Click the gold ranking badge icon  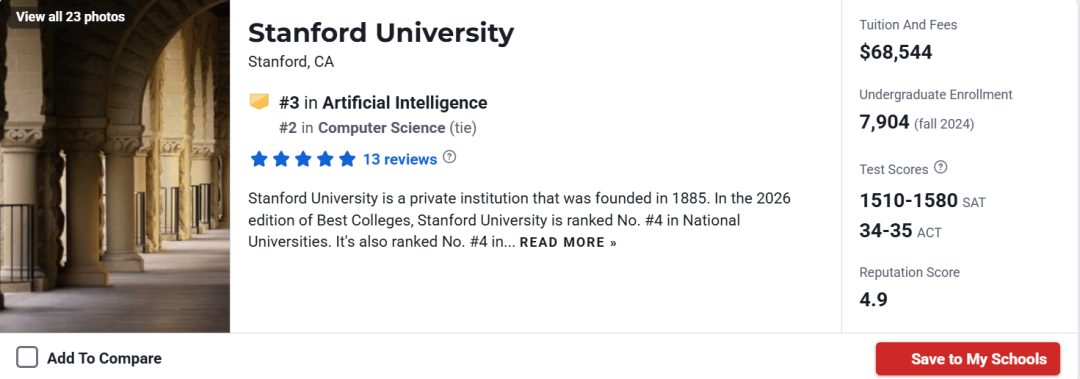pyautogui.click(x=258, y=103)
